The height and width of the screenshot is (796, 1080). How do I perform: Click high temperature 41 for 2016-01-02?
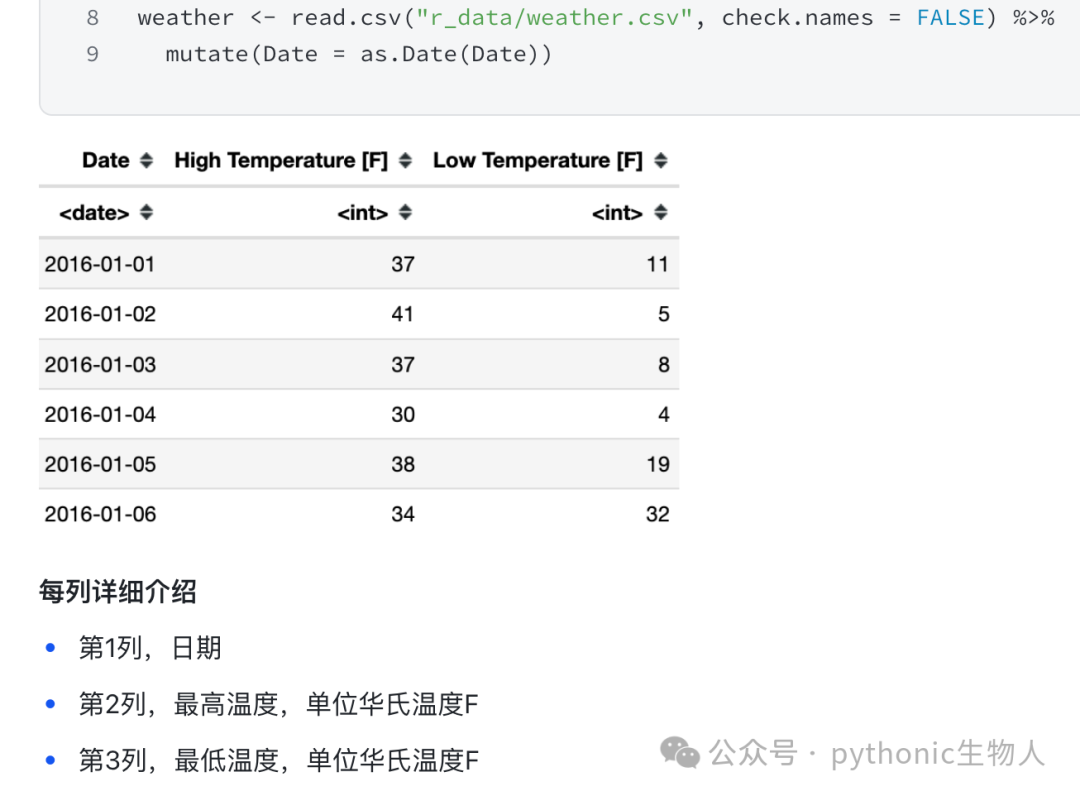click(403, 314)
